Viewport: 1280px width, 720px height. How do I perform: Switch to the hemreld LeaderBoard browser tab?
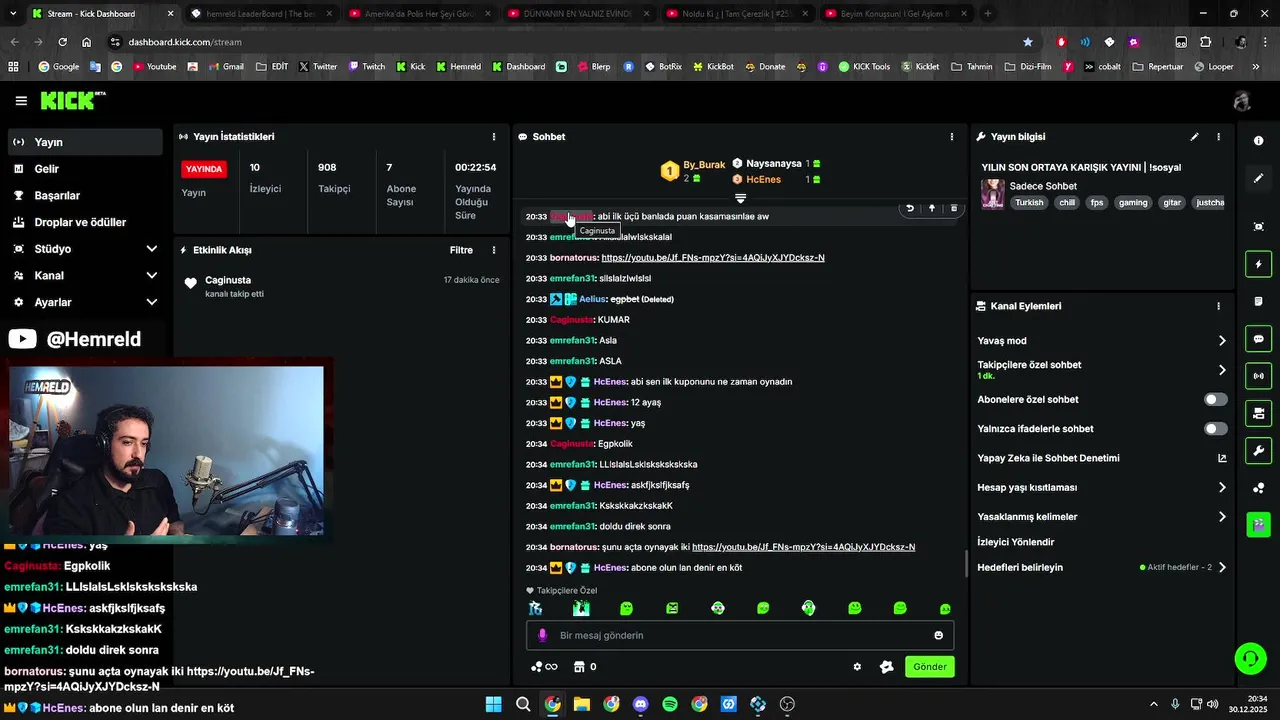point(260,14)
